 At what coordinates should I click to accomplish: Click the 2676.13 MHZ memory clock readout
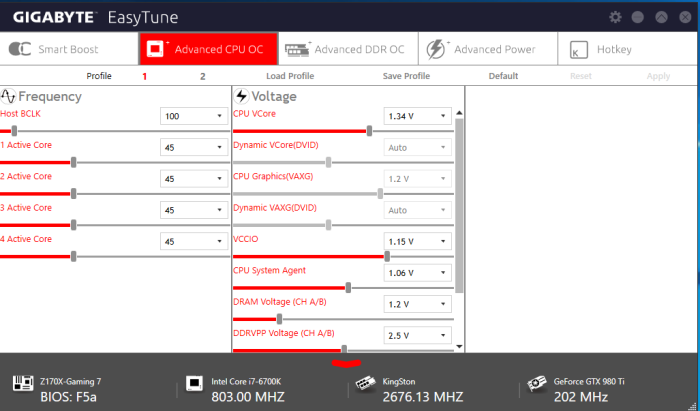pyautogui.click(x=423, y=397)
